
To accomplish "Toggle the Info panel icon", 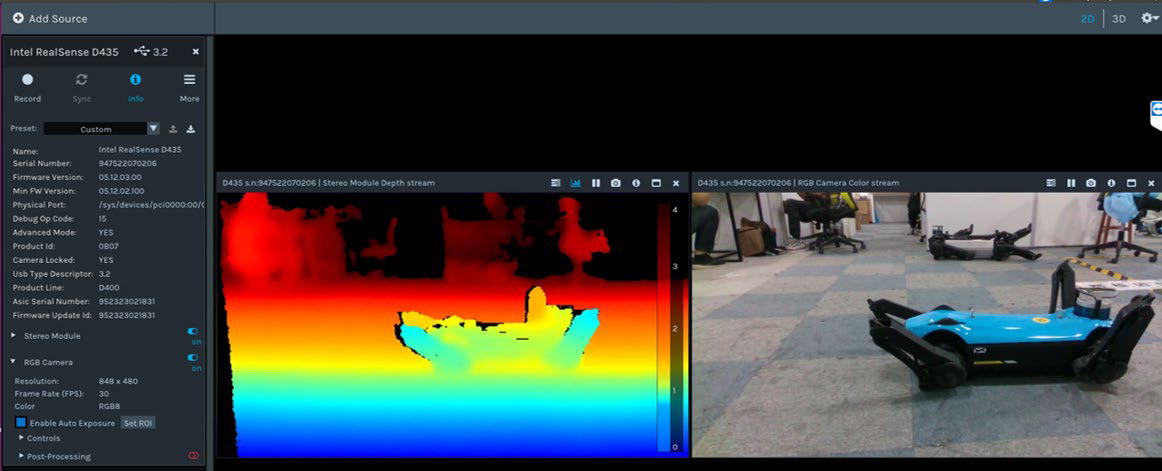I will (136, 79).
